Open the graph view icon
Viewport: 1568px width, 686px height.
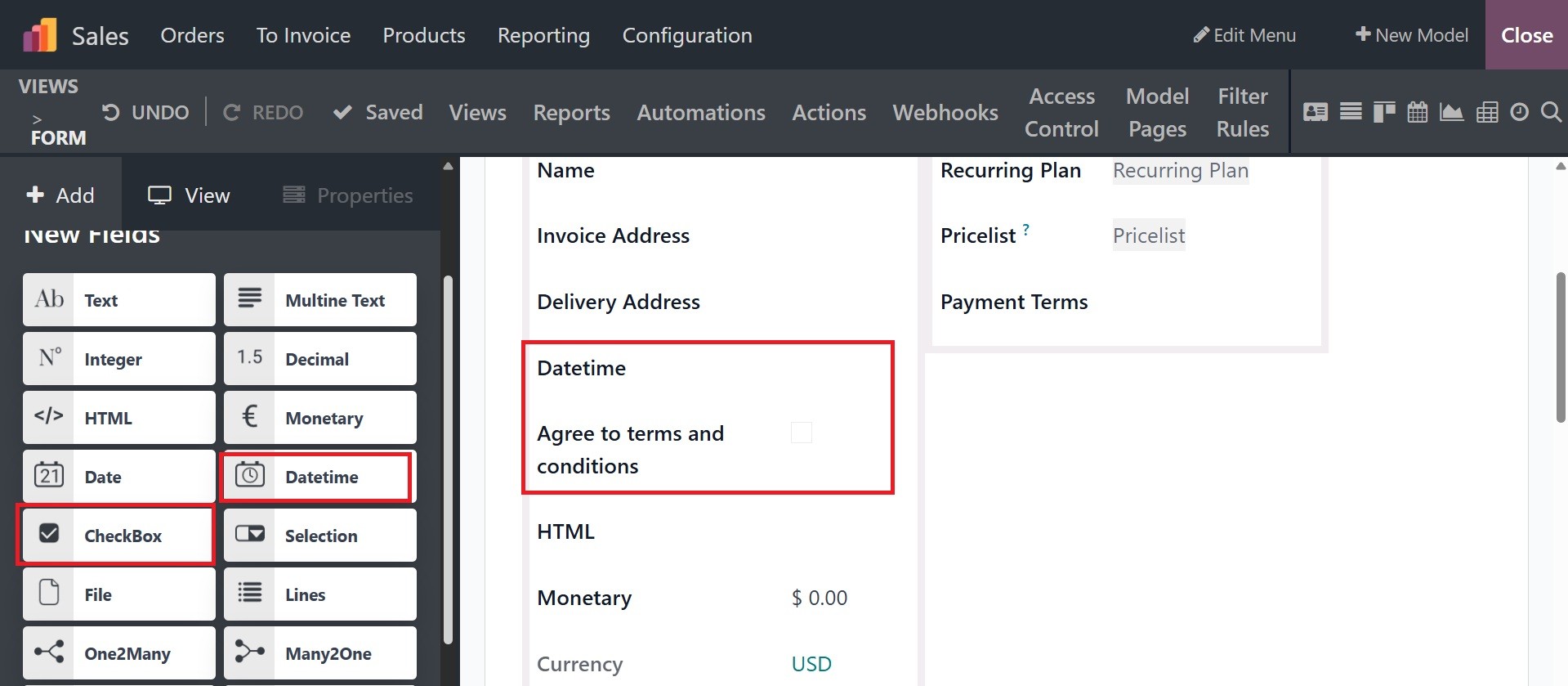pyautogui.click(x=1451, y=112)
